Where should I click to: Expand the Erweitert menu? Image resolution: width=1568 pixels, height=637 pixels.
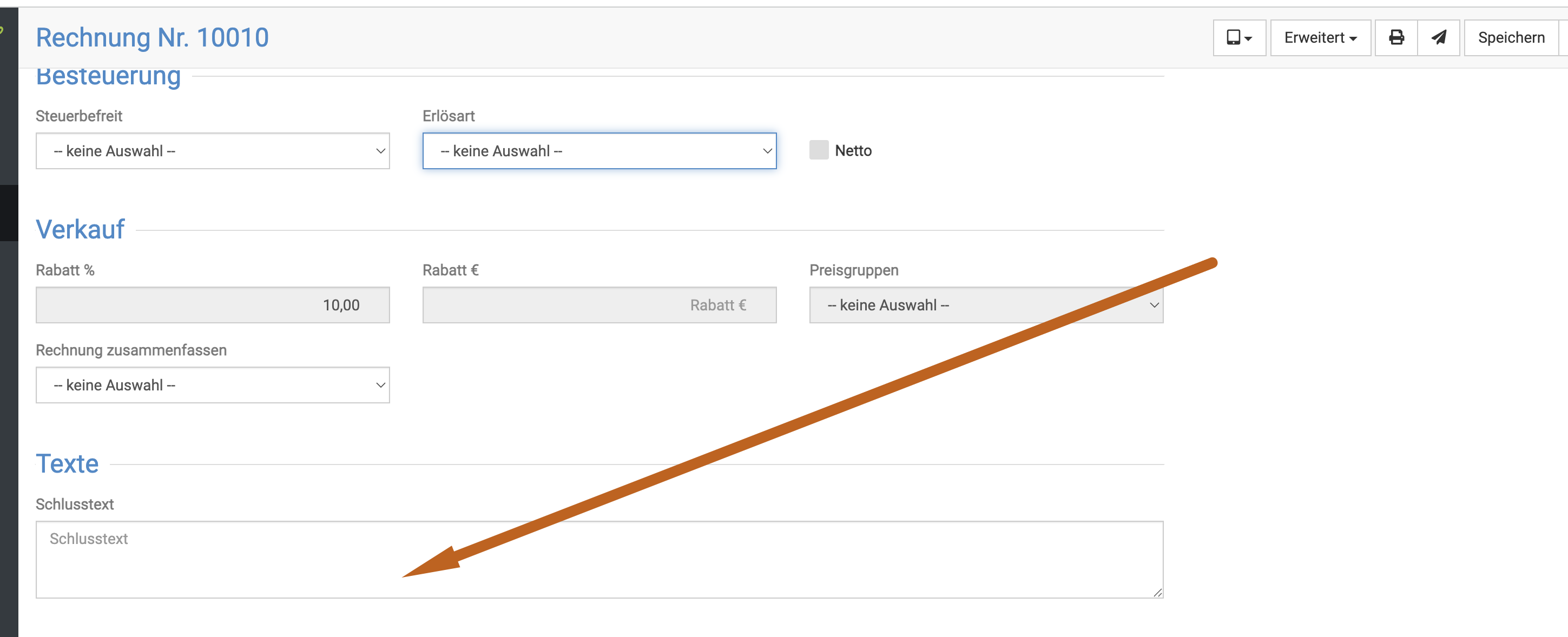tap(1320, 38)
